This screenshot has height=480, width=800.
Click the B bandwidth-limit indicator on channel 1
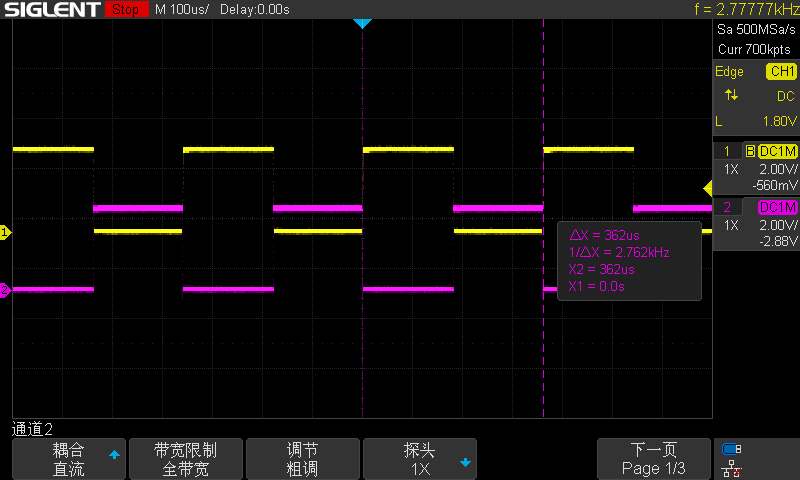coord(750,151)
